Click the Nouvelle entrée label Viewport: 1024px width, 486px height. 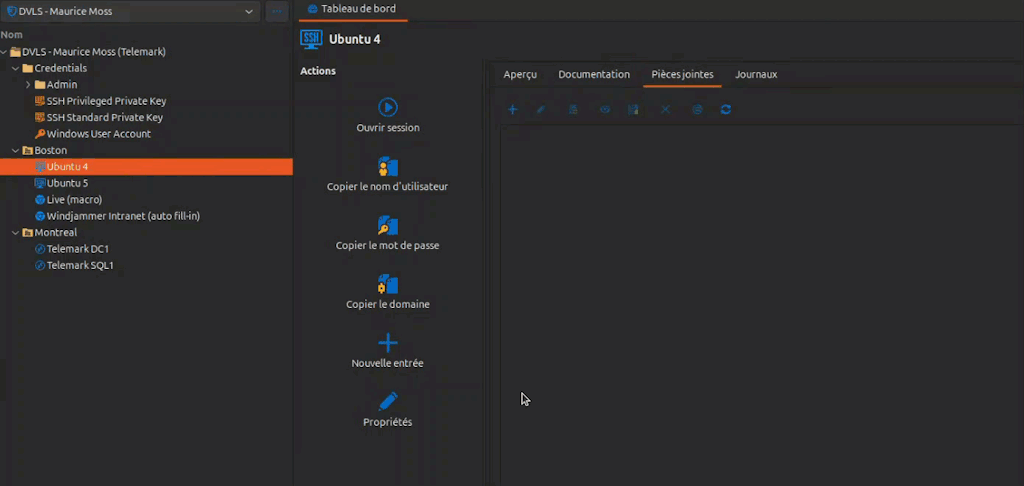[x=387, y=363]
